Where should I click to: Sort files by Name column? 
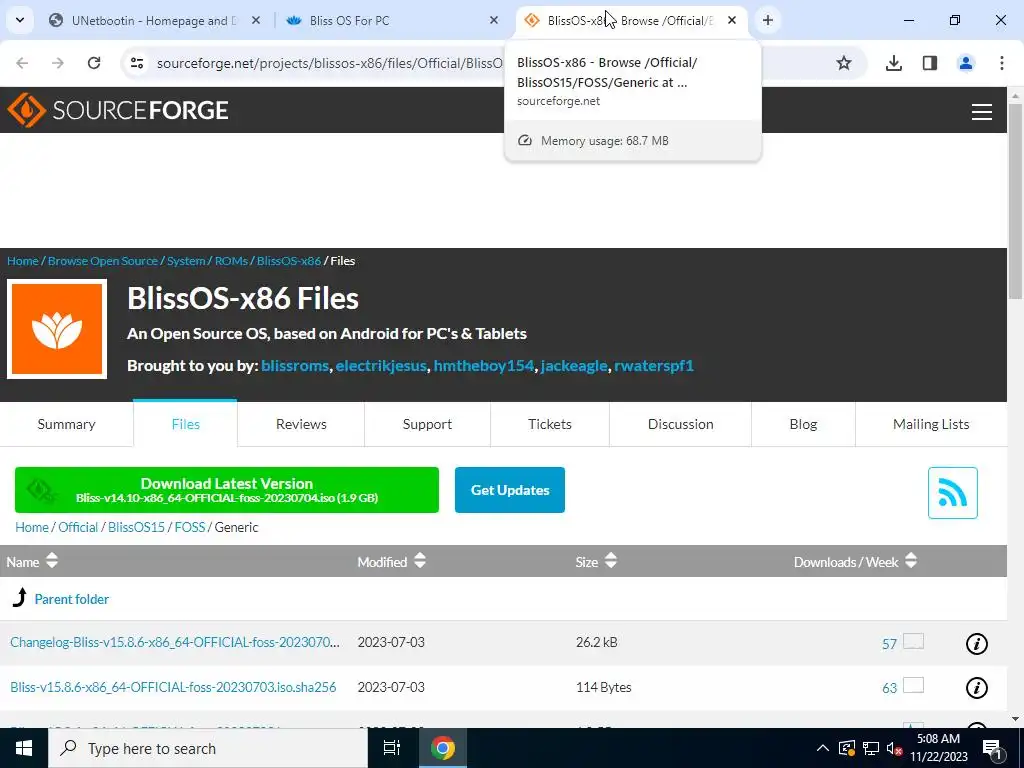tap(32, 562)
